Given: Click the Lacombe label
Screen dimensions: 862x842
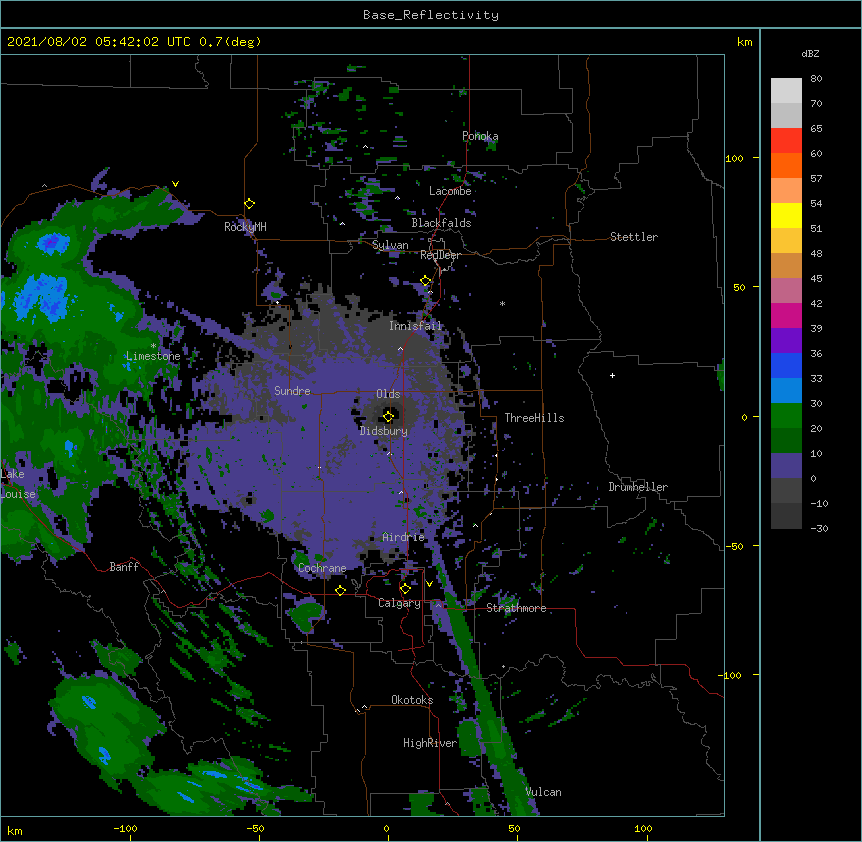Looking at the screenshot, I should pyautogui.click(x=450, y=191).
